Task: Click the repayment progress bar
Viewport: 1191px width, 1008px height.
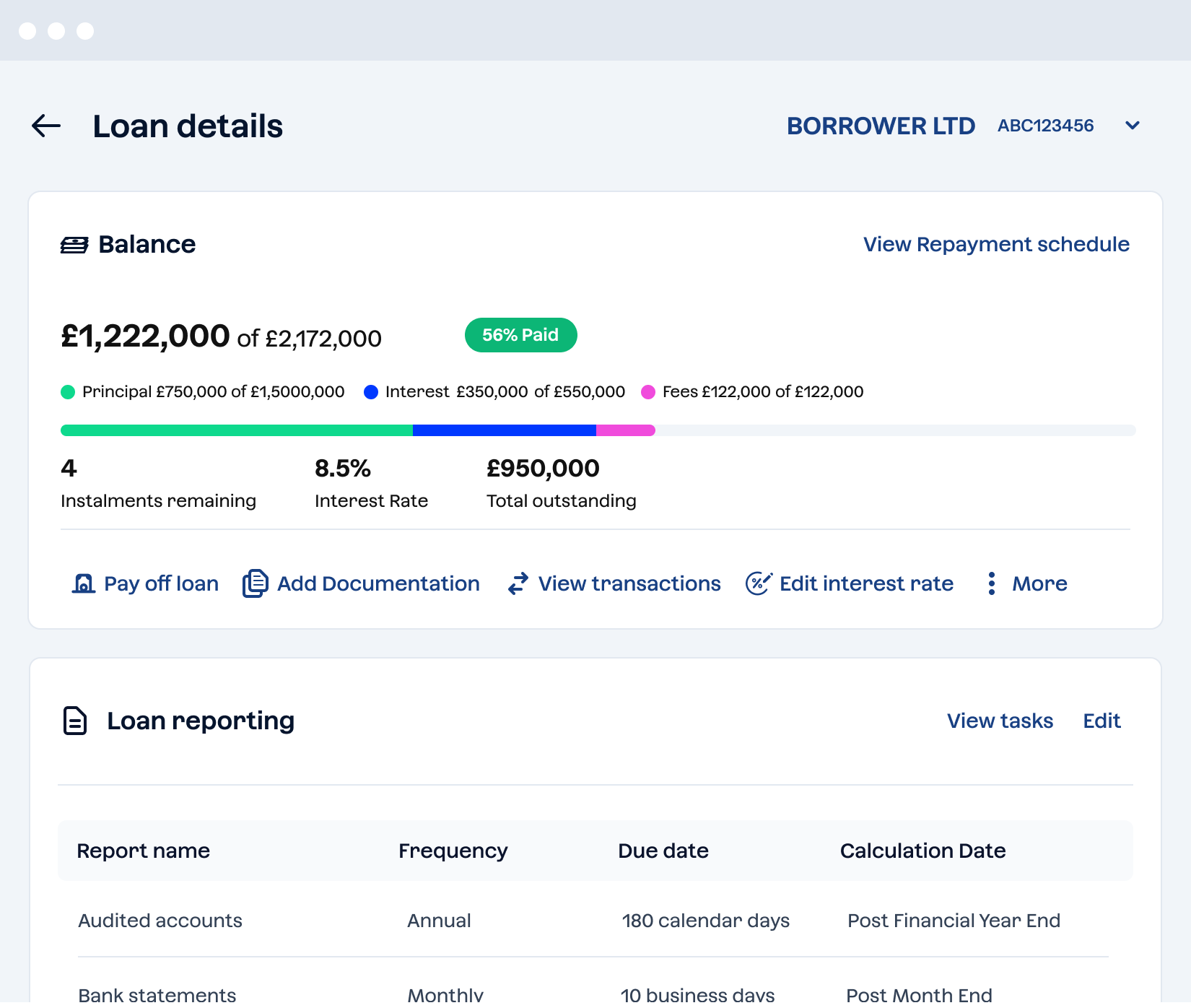Action: point(598,430)
